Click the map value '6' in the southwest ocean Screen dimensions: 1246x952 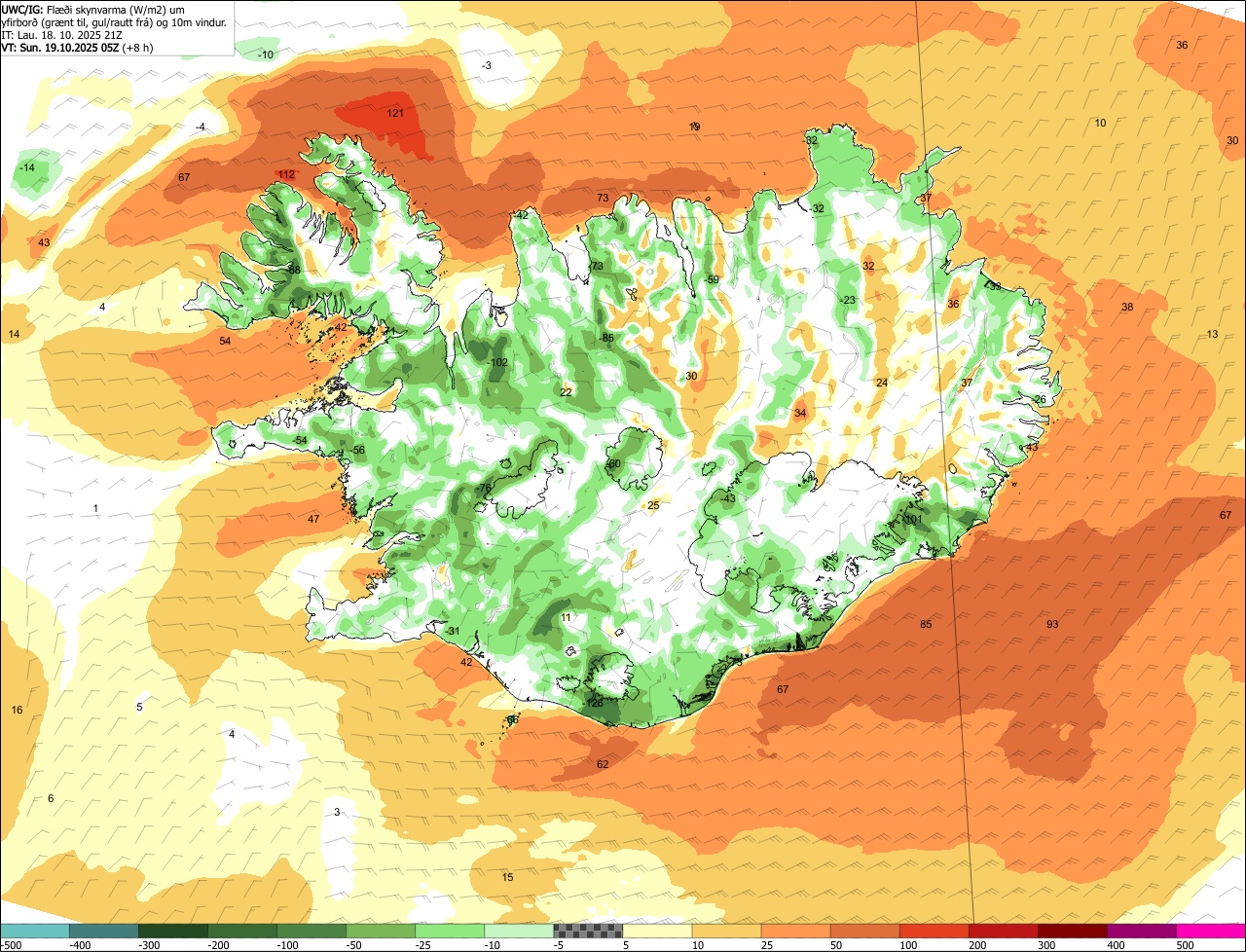[51, 798]
